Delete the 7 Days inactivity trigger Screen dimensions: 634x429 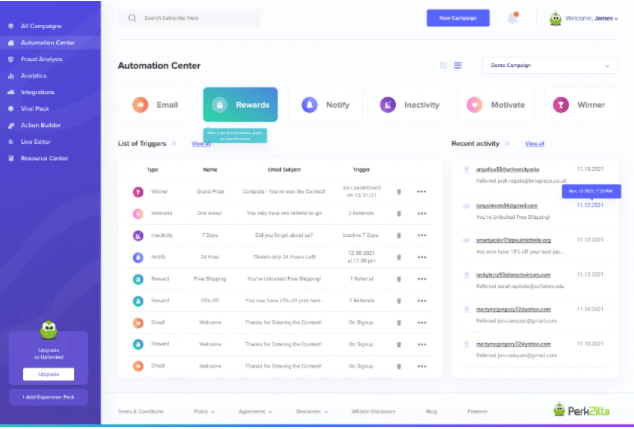pos(399,235)
